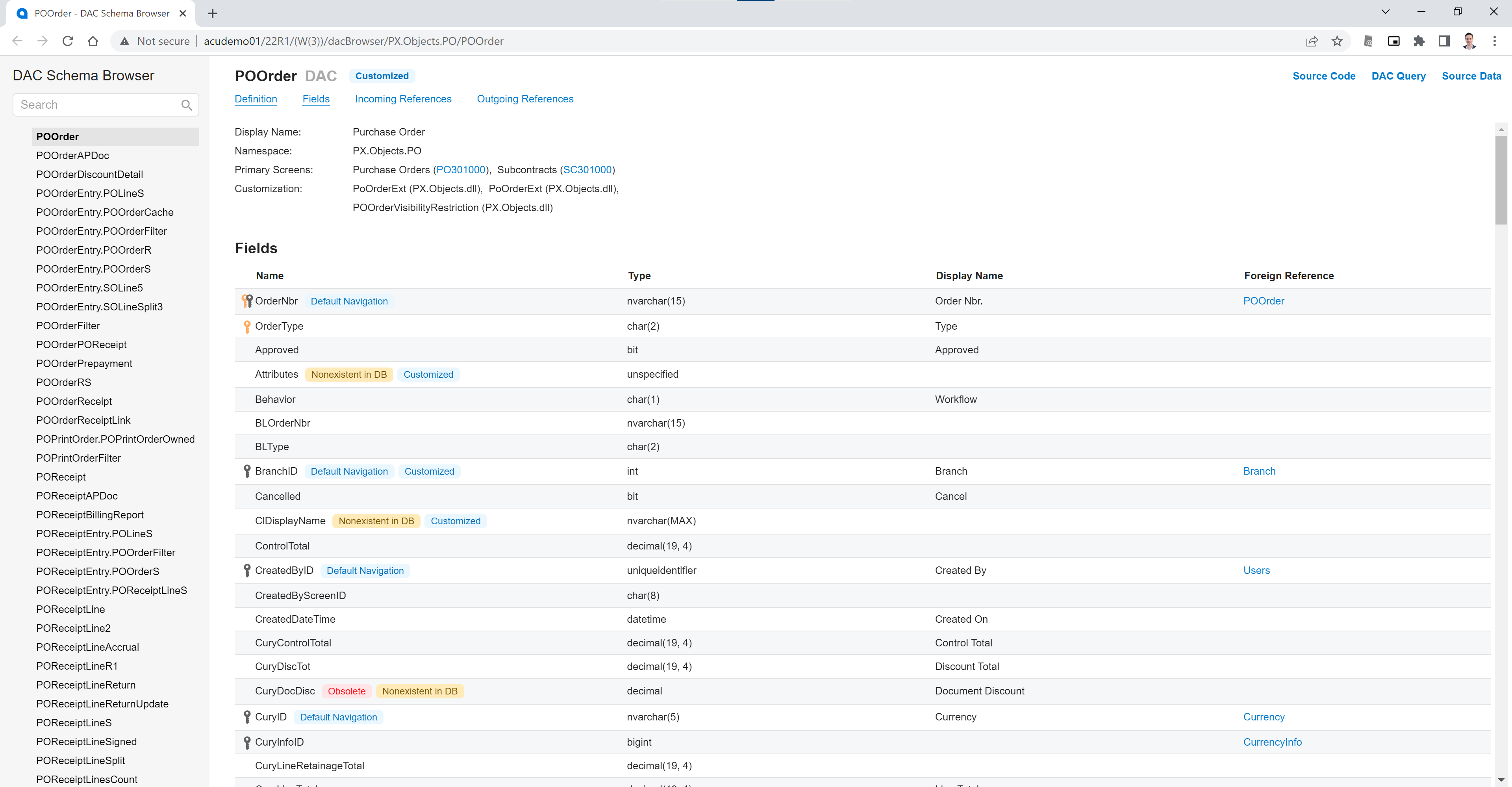Screen dimensions: 1512x787
Task: Select POOrderPrepayment in the sidebar
Action: (84, 364)
